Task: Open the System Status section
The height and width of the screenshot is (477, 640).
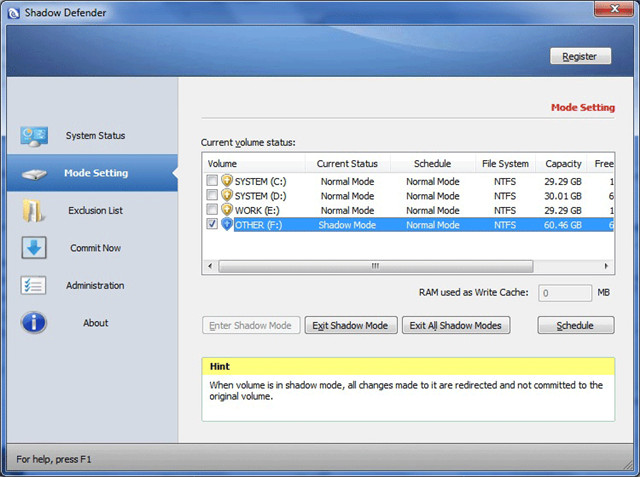Action: tap(92, 135)
